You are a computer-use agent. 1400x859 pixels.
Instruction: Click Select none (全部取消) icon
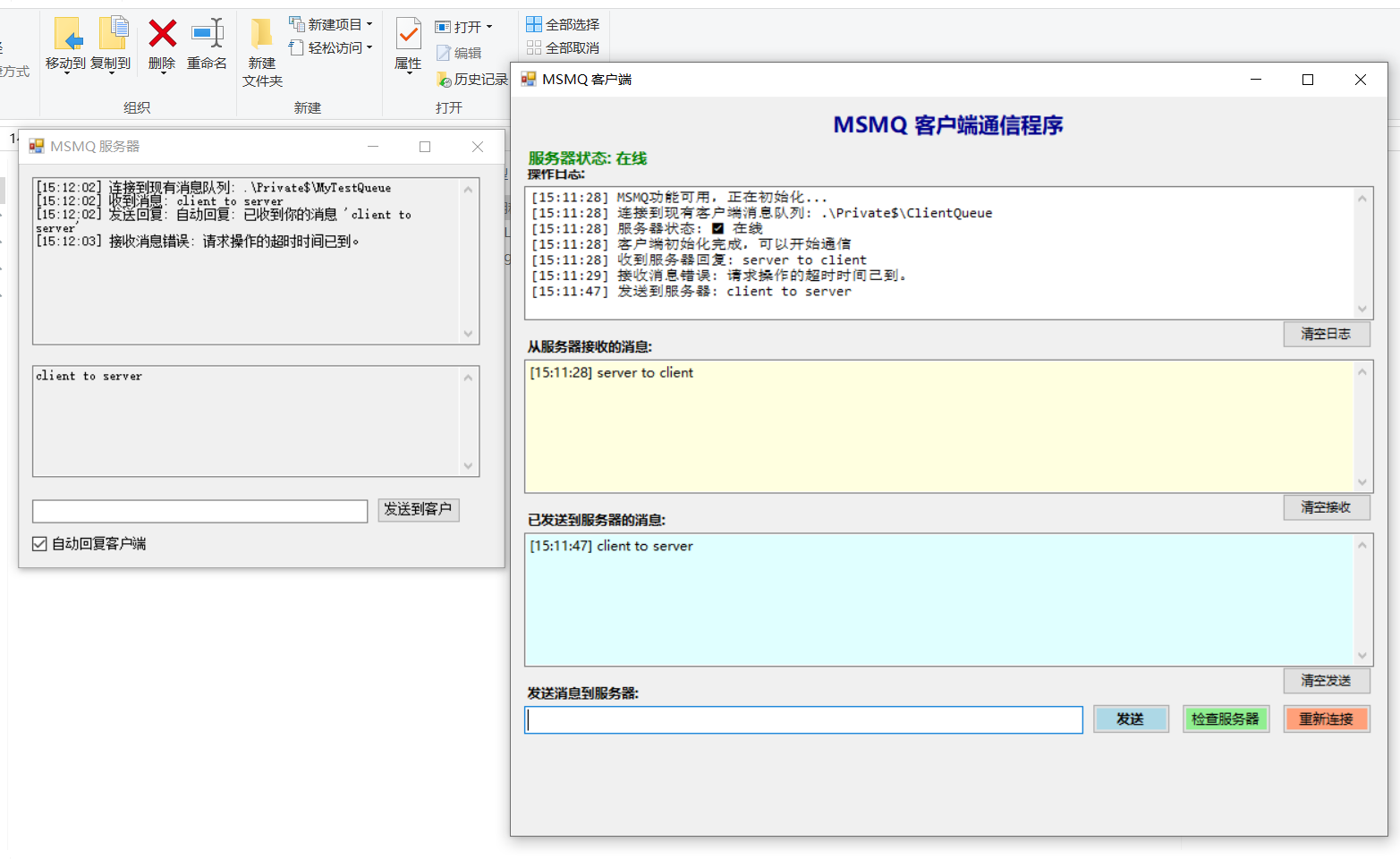534,47
